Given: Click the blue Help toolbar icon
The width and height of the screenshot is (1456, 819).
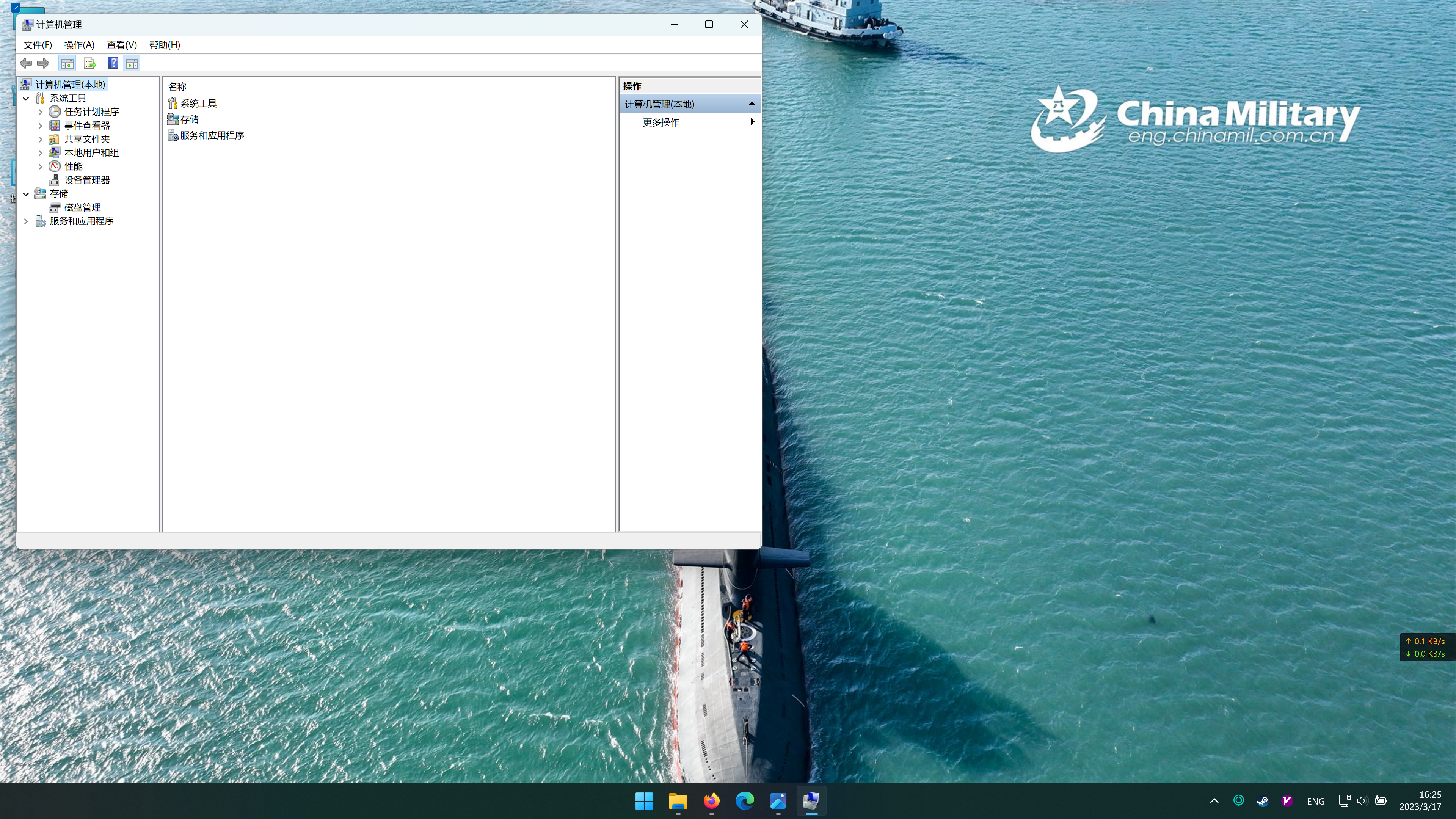Looking at the screenshot, I should (x=113, y=63).
